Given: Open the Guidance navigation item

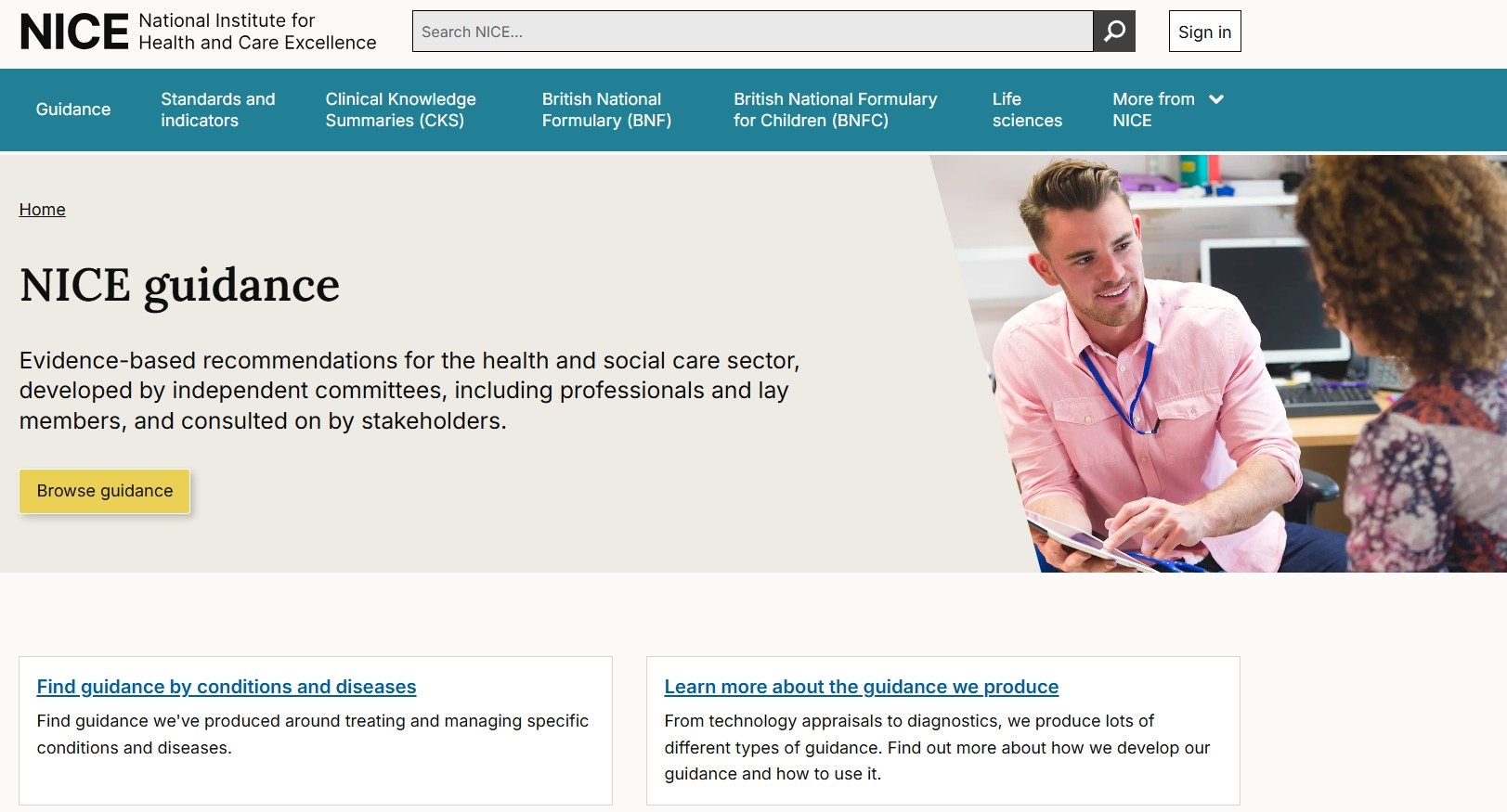Looking at the screenshot, I should click(73, 110).
